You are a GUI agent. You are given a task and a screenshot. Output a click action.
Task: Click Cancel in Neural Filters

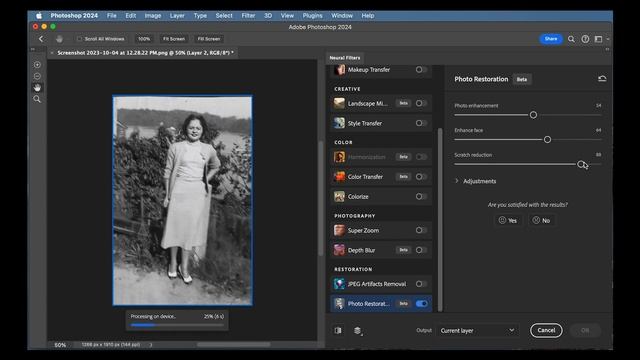(x=546, y=330)
